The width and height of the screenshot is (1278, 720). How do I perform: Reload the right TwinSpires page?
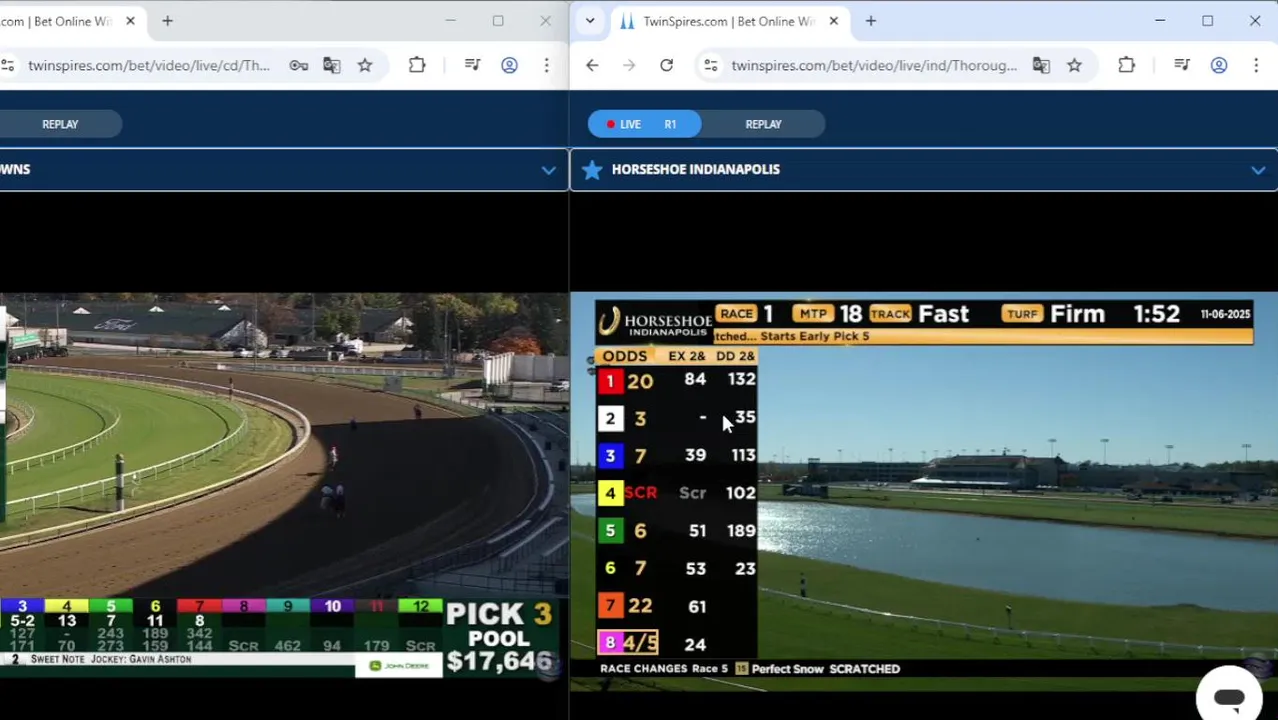pos(666,65)
